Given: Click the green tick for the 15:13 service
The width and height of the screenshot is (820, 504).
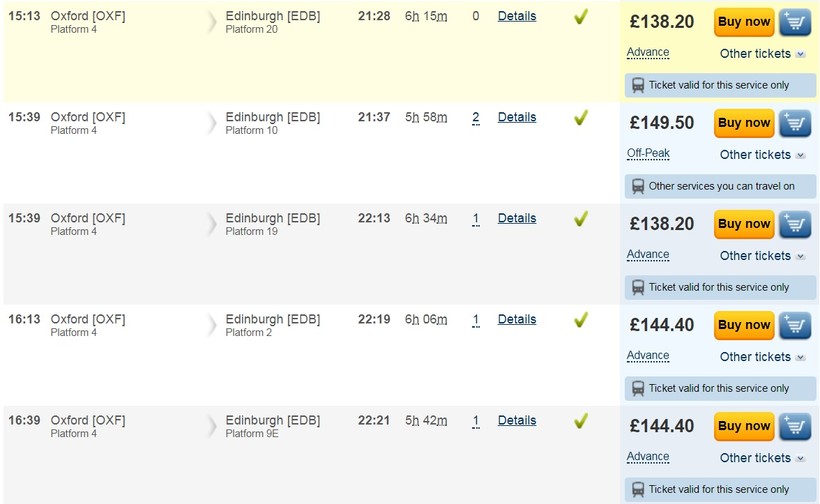Looking at the screenshot, I should [x=580, y=17].
